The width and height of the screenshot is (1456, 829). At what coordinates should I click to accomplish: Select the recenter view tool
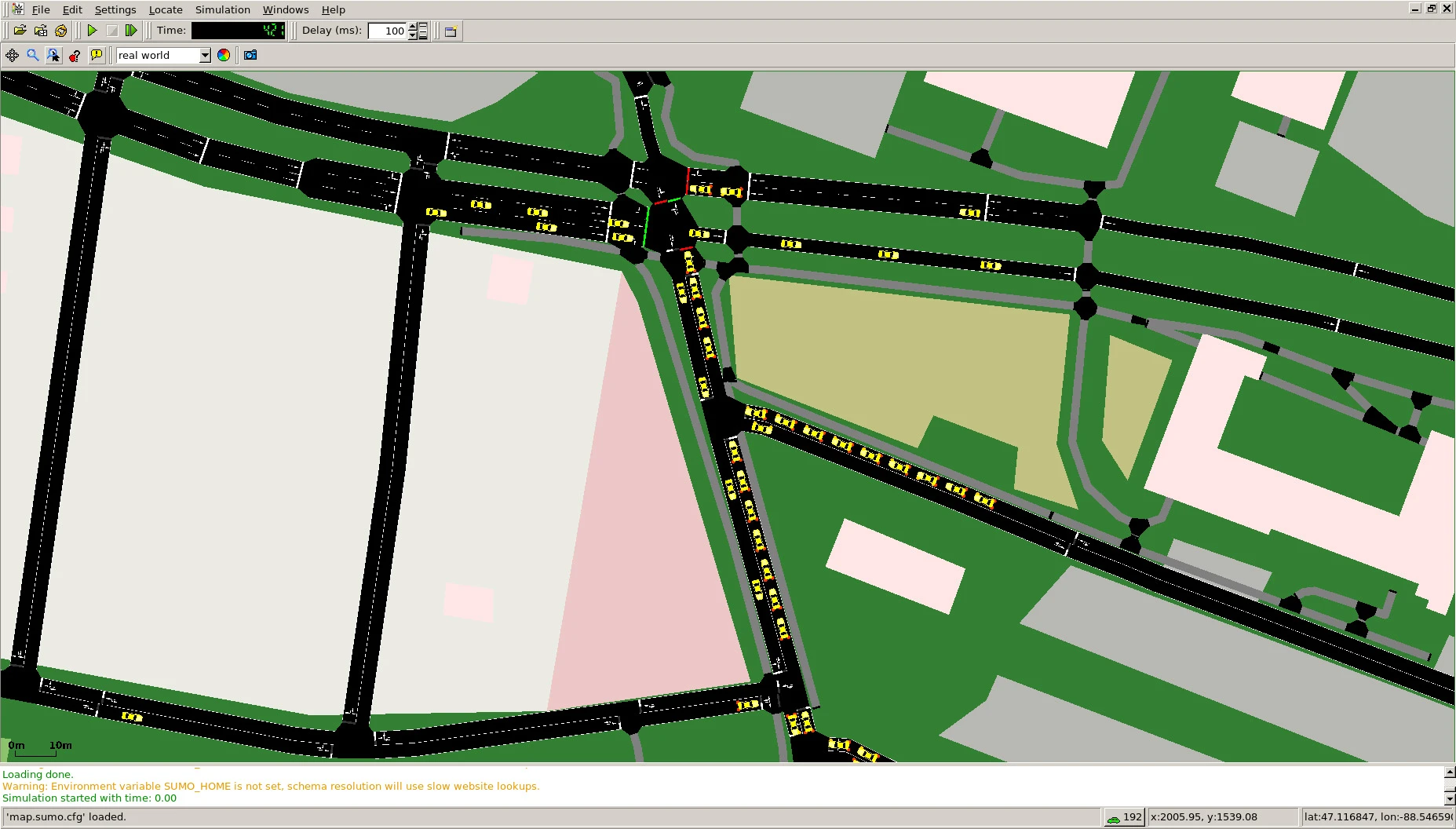point(12,55)
